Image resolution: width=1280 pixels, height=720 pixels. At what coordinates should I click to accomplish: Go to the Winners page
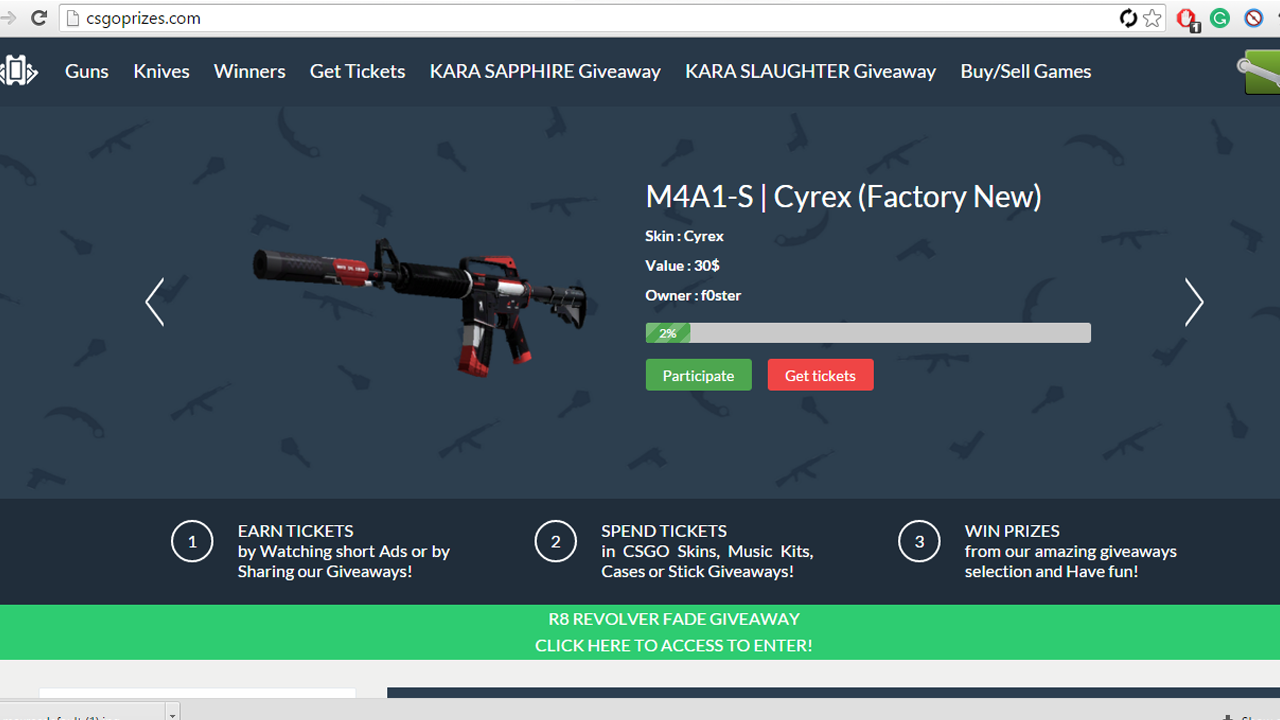[x=250, y=71]
